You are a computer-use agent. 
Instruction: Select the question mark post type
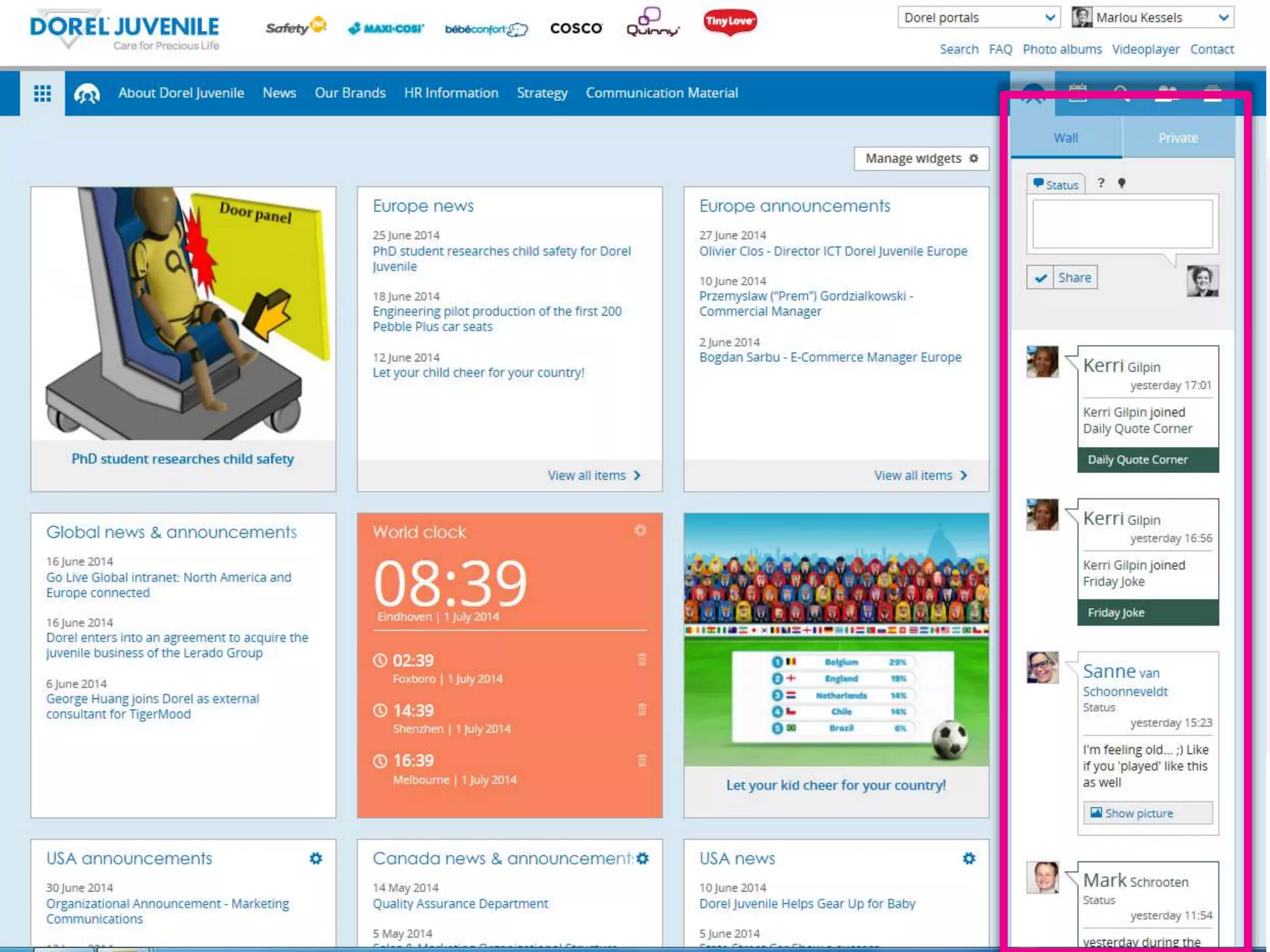1101,183
